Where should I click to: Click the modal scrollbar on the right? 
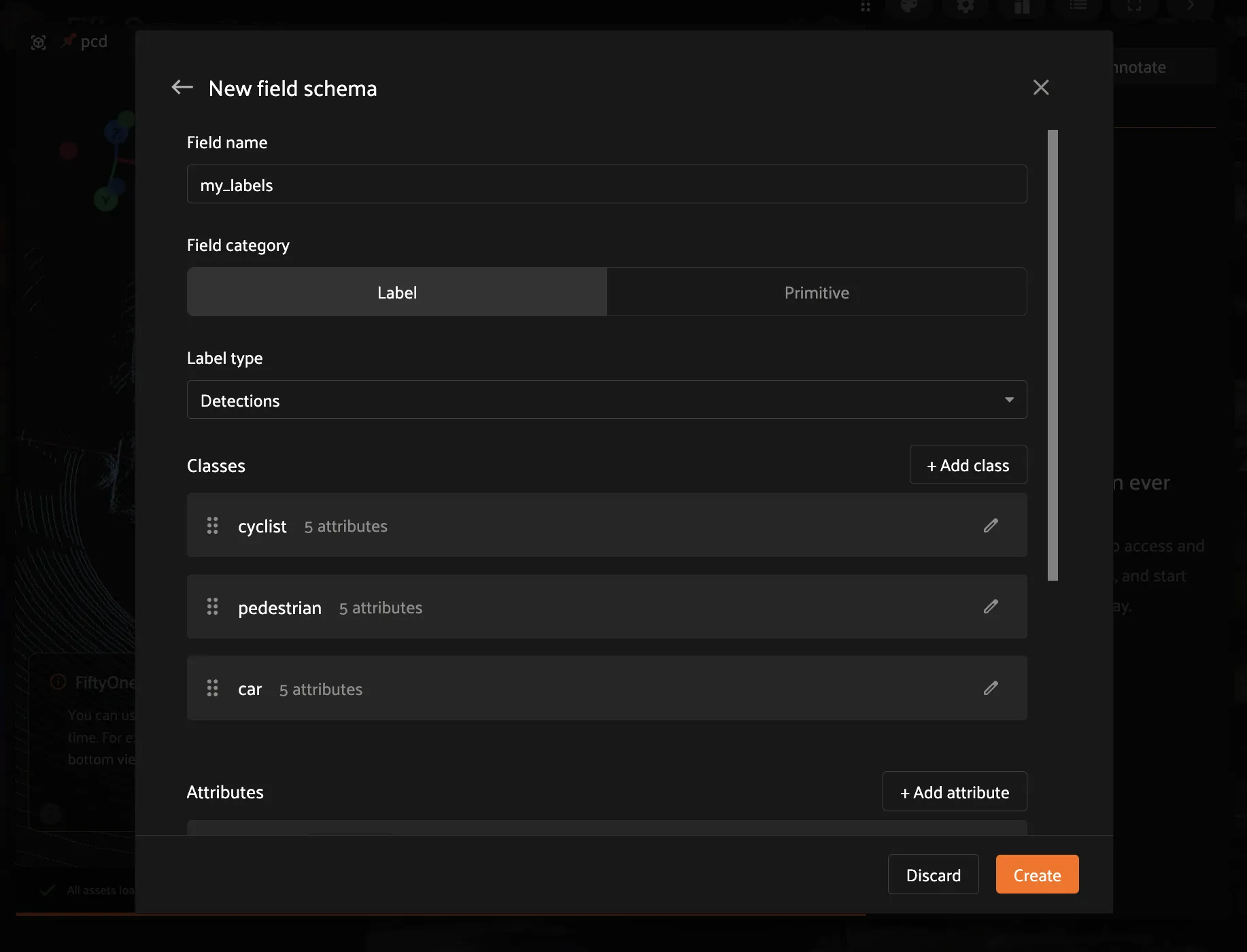click(1053, 354)
